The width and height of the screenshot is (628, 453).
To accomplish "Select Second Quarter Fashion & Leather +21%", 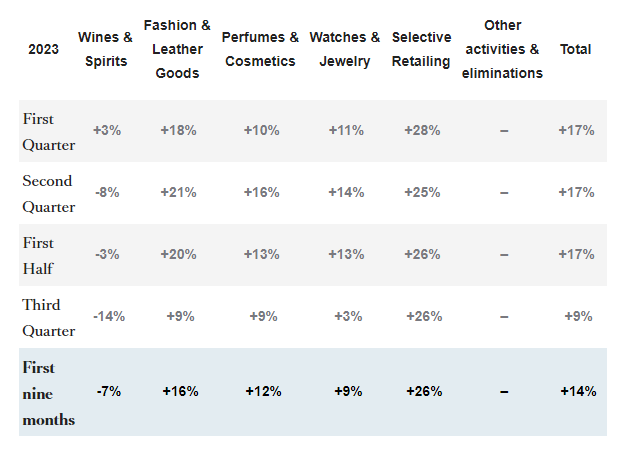I will pyautogui.click(x=179, y=193).
